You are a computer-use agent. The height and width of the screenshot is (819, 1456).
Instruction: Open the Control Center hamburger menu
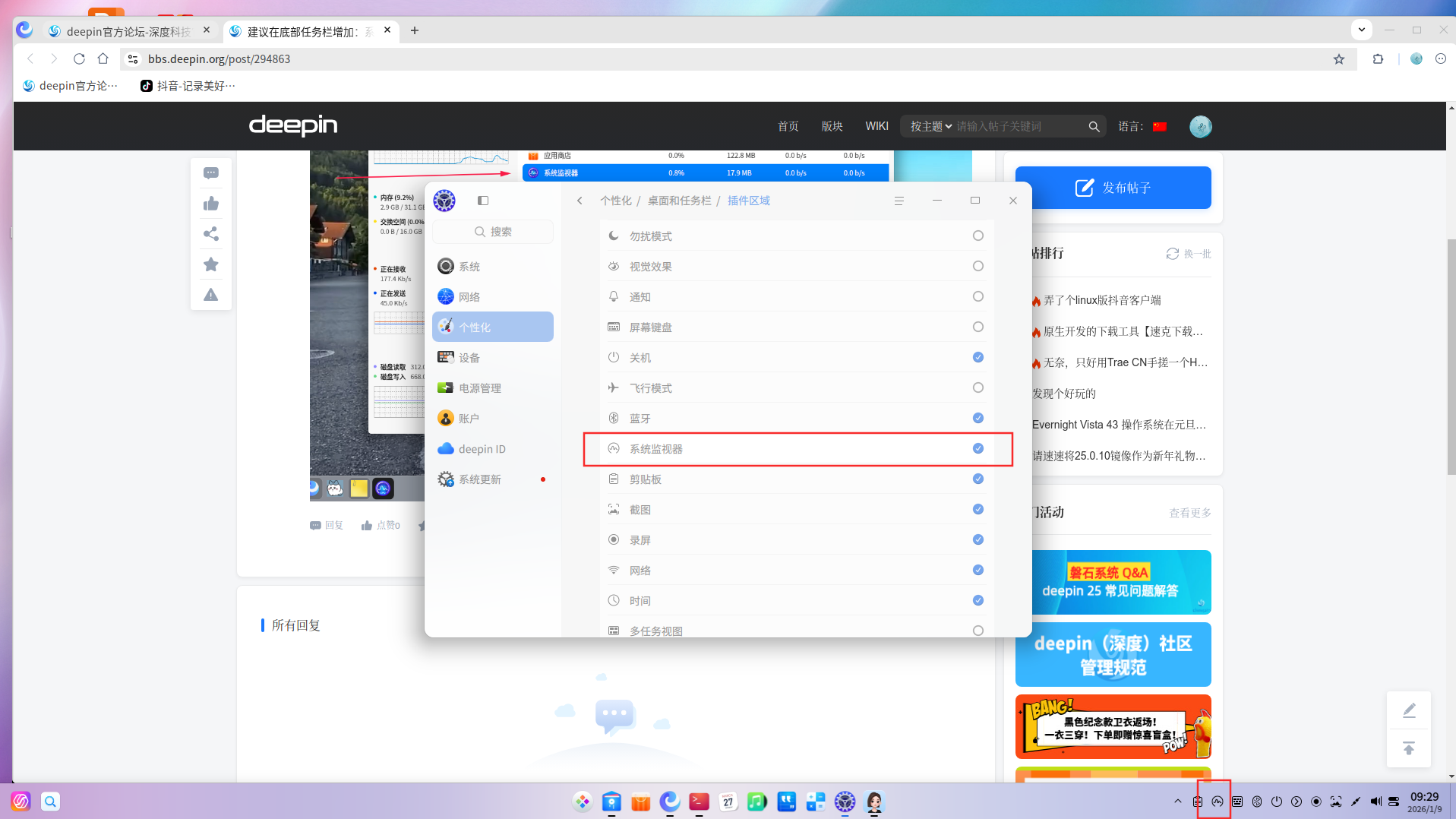[x=899, y=201]
